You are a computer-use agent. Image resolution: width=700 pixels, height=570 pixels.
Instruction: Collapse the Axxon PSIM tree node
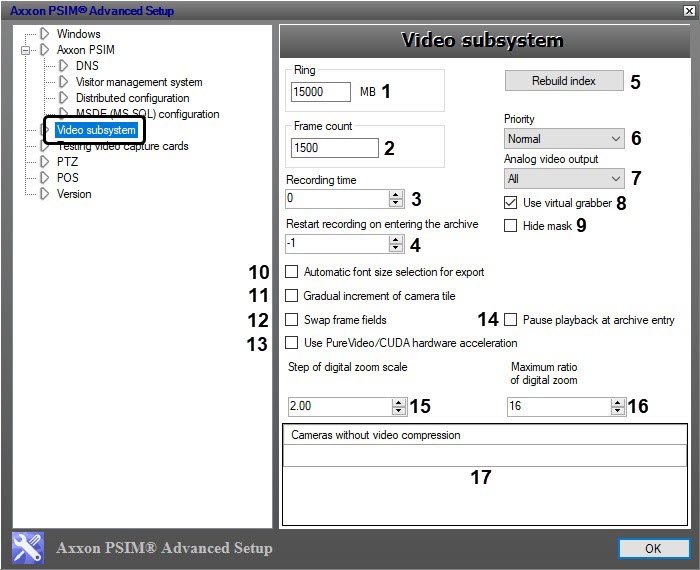[x=28, y=50]
